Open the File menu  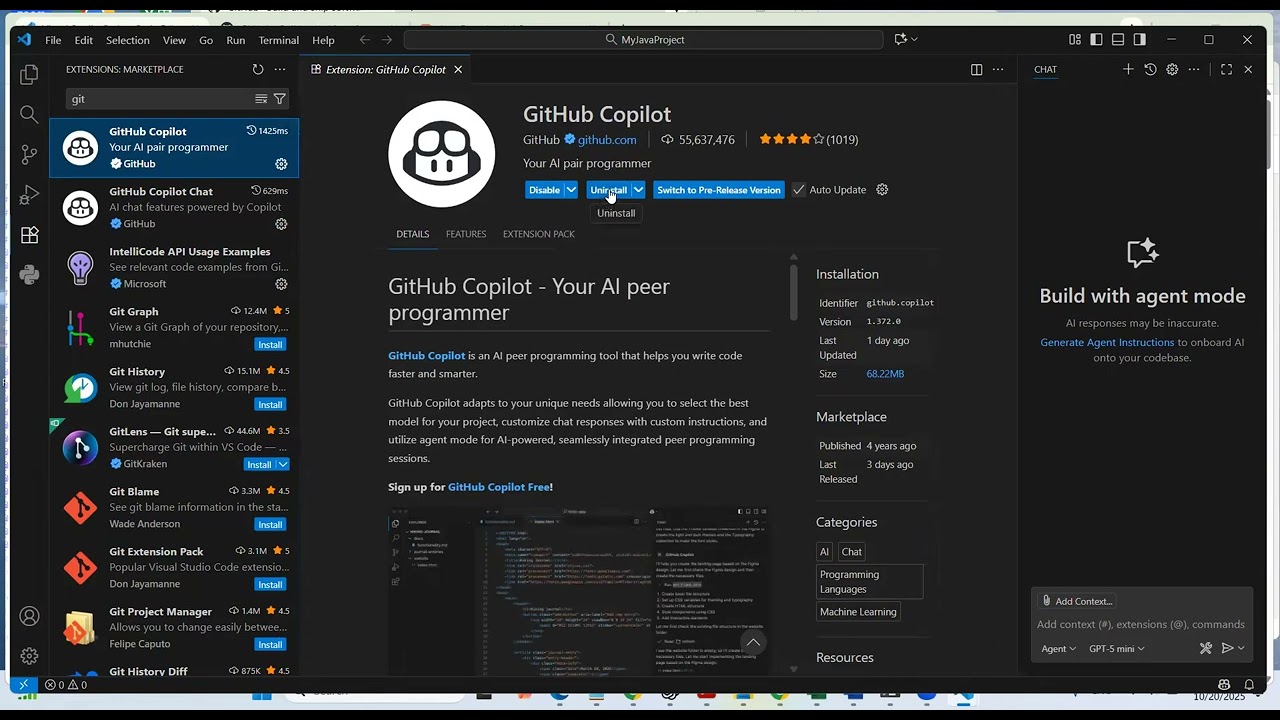pyautogui.click(x=53, y=40)
